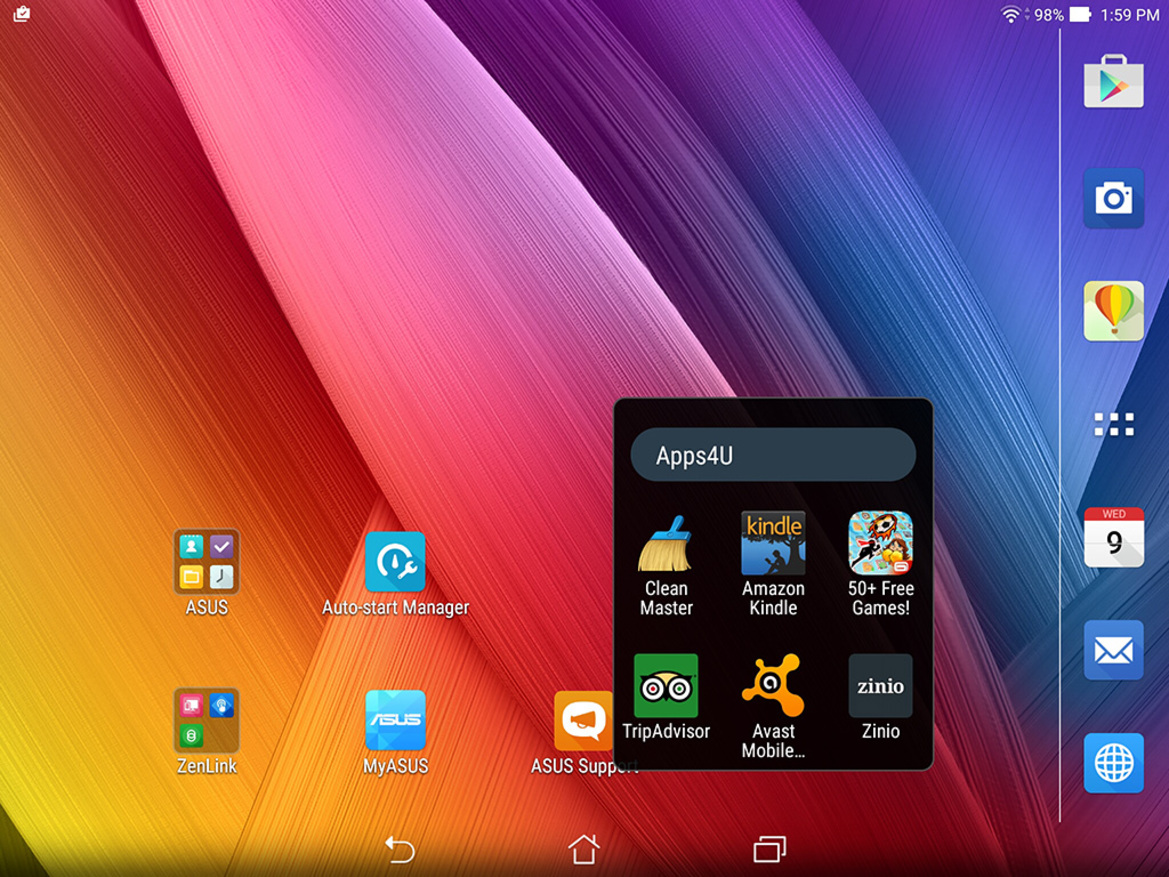Tap the 98% battery percentage text
Screen dimensions: 1169x877
point(1048,15)
